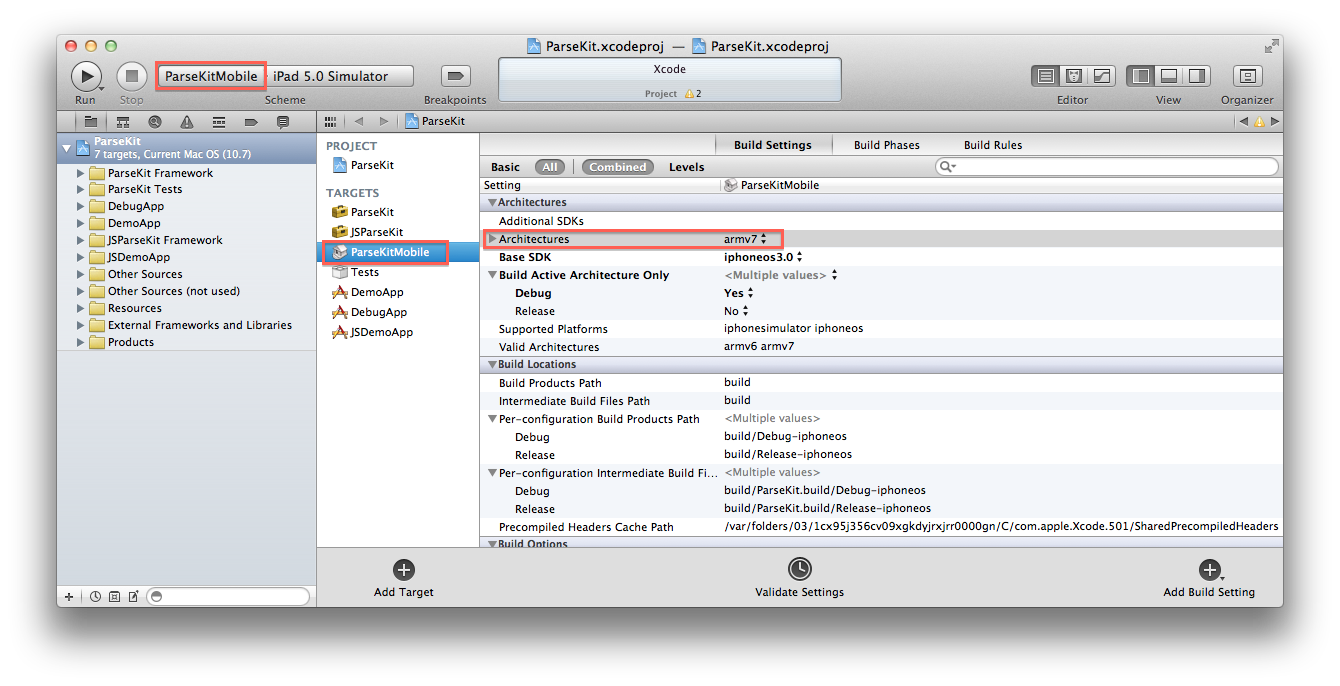Expand the ParseKit Framework group

click(81, 173)
